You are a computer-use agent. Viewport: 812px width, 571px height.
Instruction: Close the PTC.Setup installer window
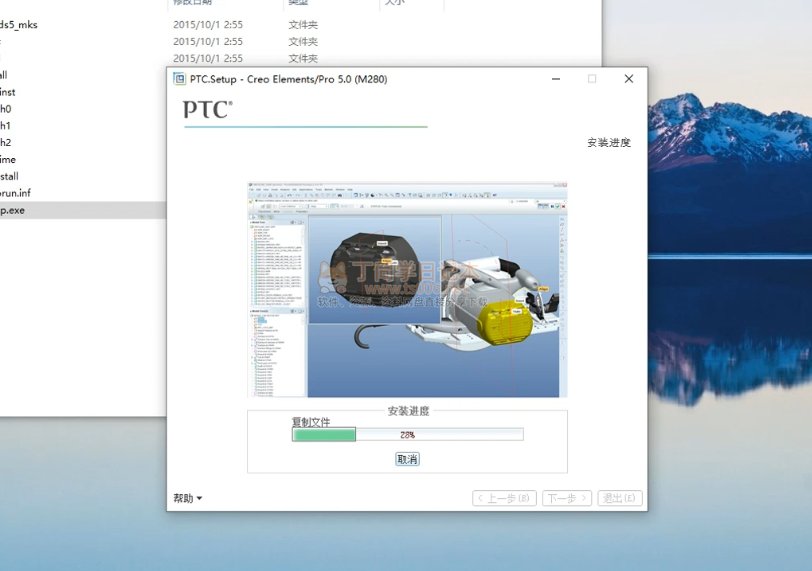pyautogui.click(x=629, y=79)
